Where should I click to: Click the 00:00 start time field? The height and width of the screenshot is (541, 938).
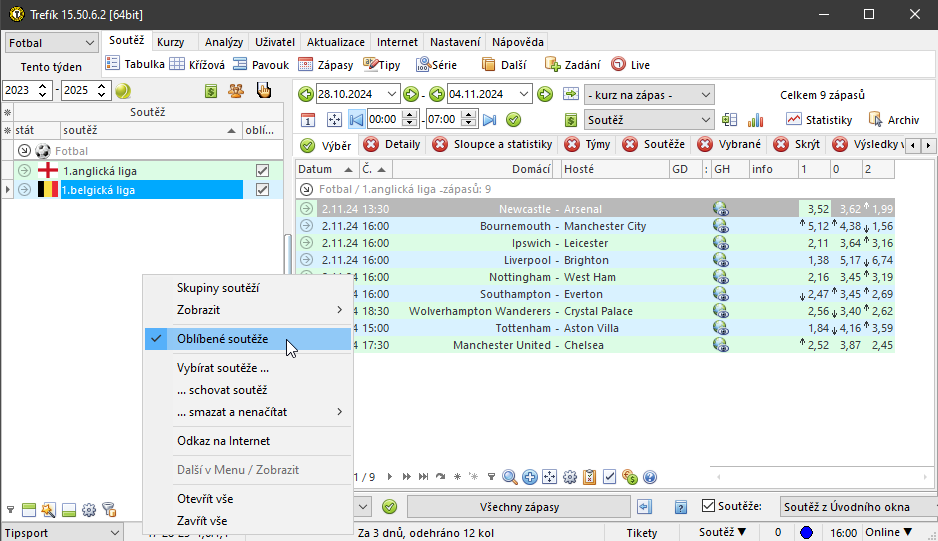pyautogui.click(x=385, y=119)
